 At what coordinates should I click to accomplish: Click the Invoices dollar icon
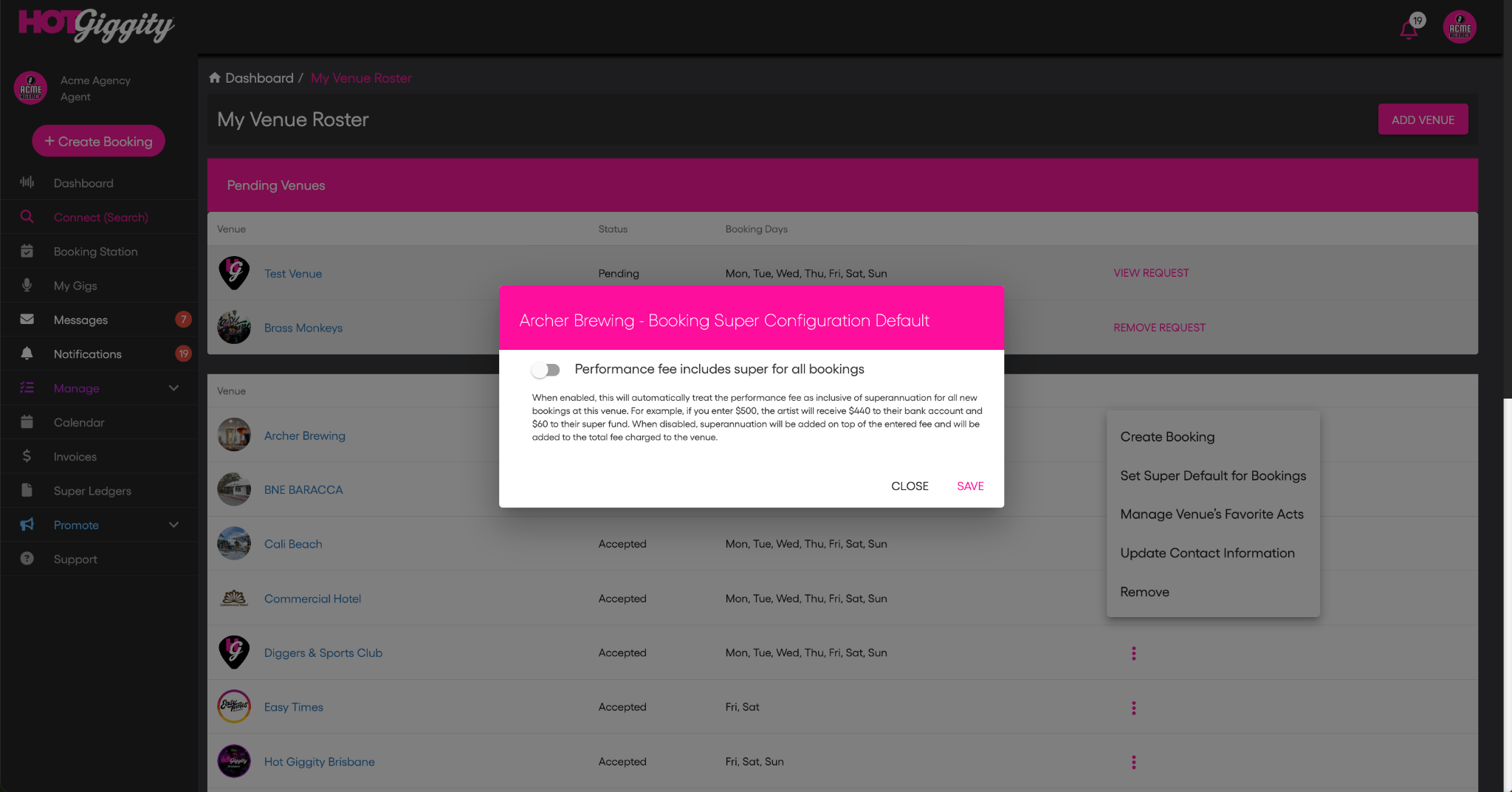27,456
